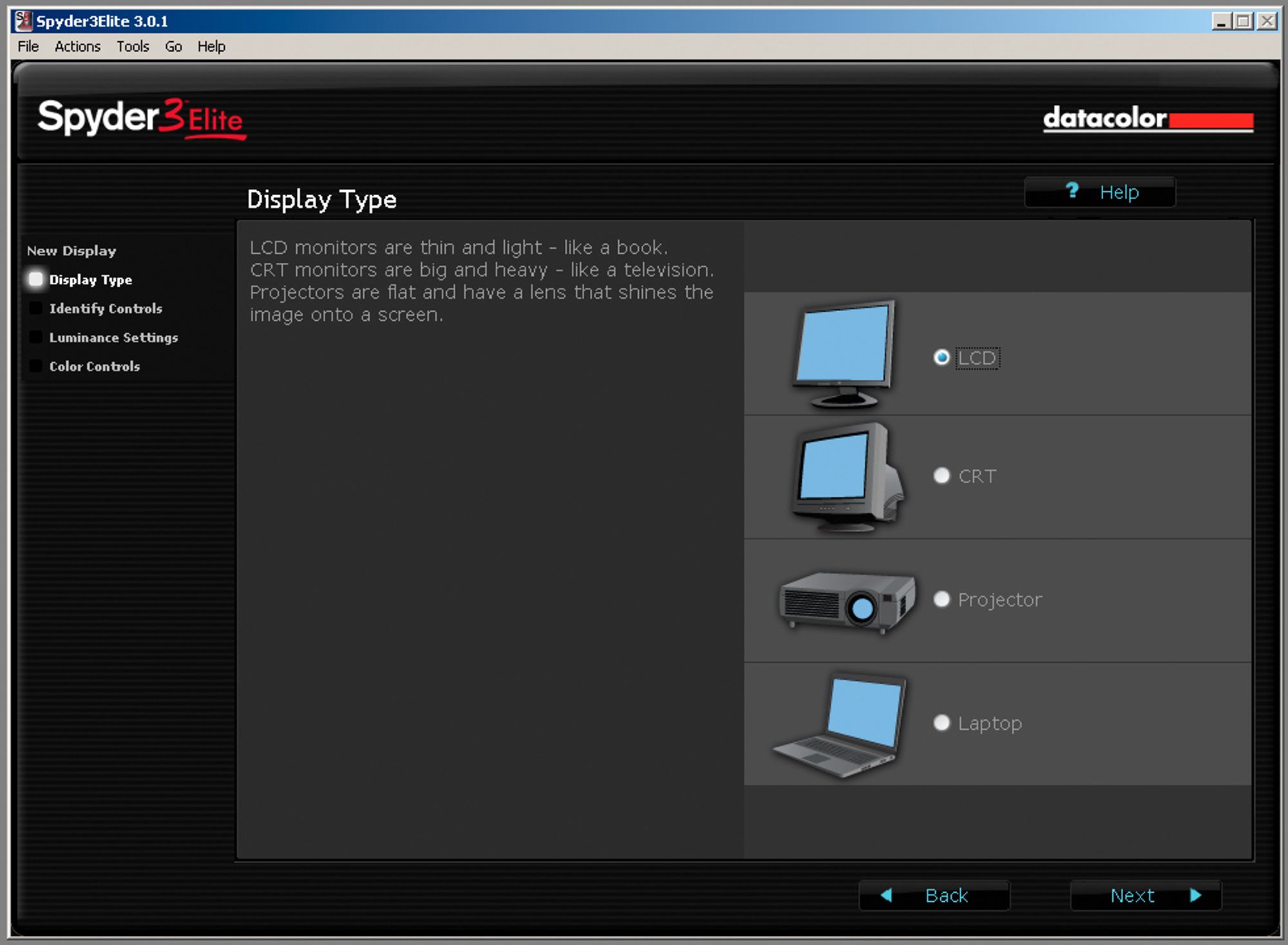Click the Display Type step in sidebar
The image size is (1288, 945).
(92, 280)
